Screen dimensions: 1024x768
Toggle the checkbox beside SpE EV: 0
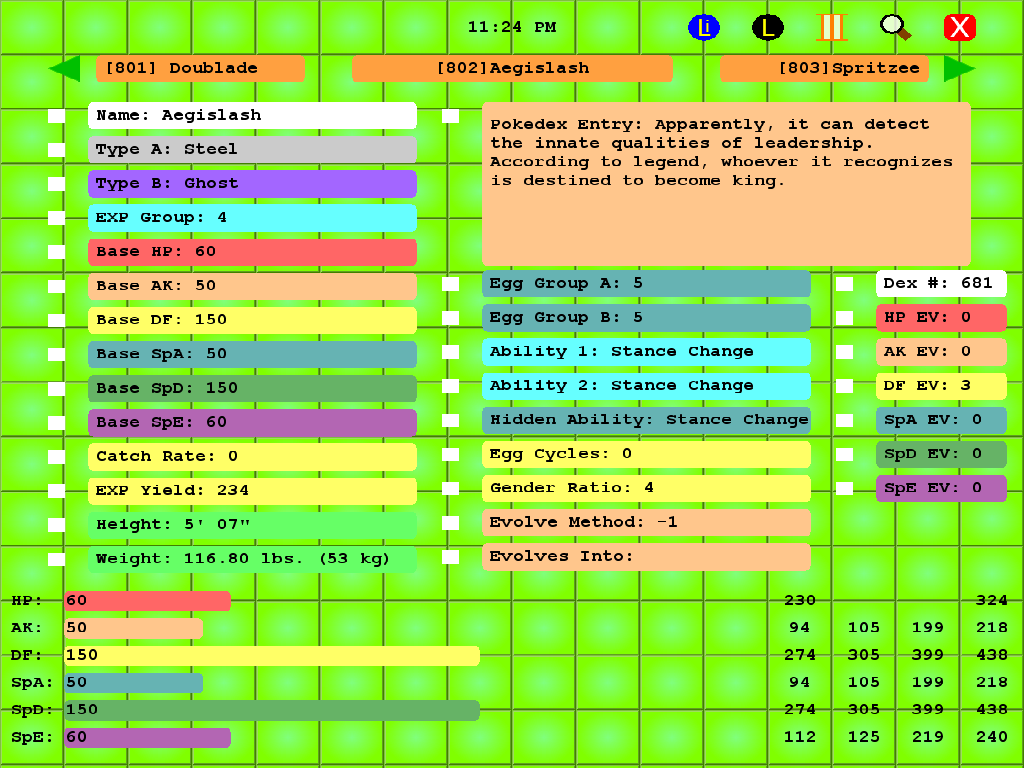pyautogui.click(x=844, y=488)
